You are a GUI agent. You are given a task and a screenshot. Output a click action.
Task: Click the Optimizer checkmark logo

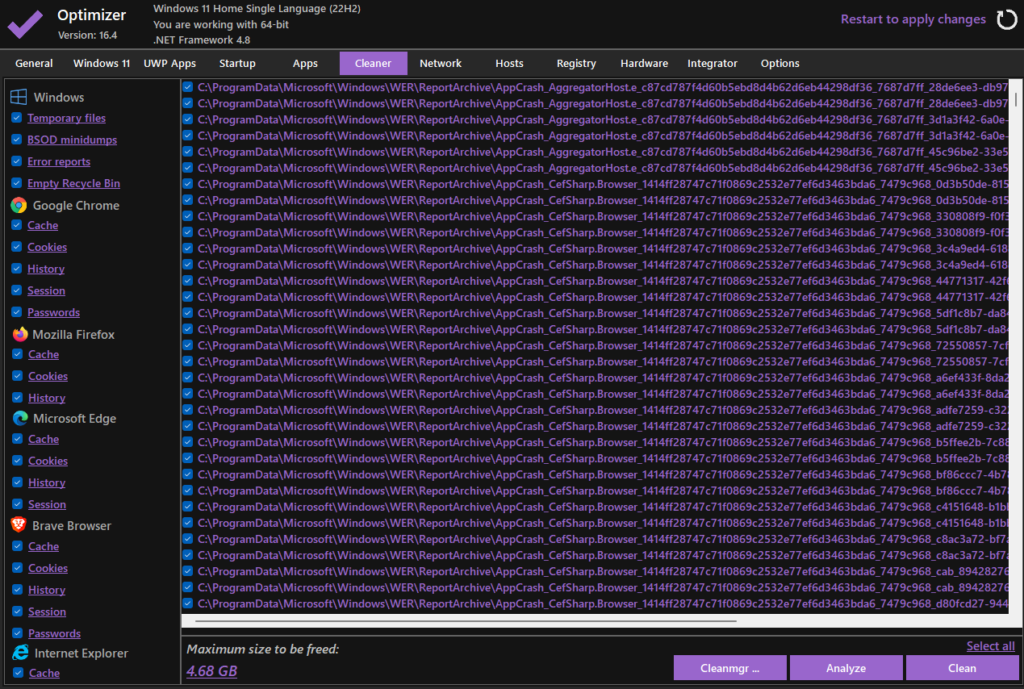(25, 22)
